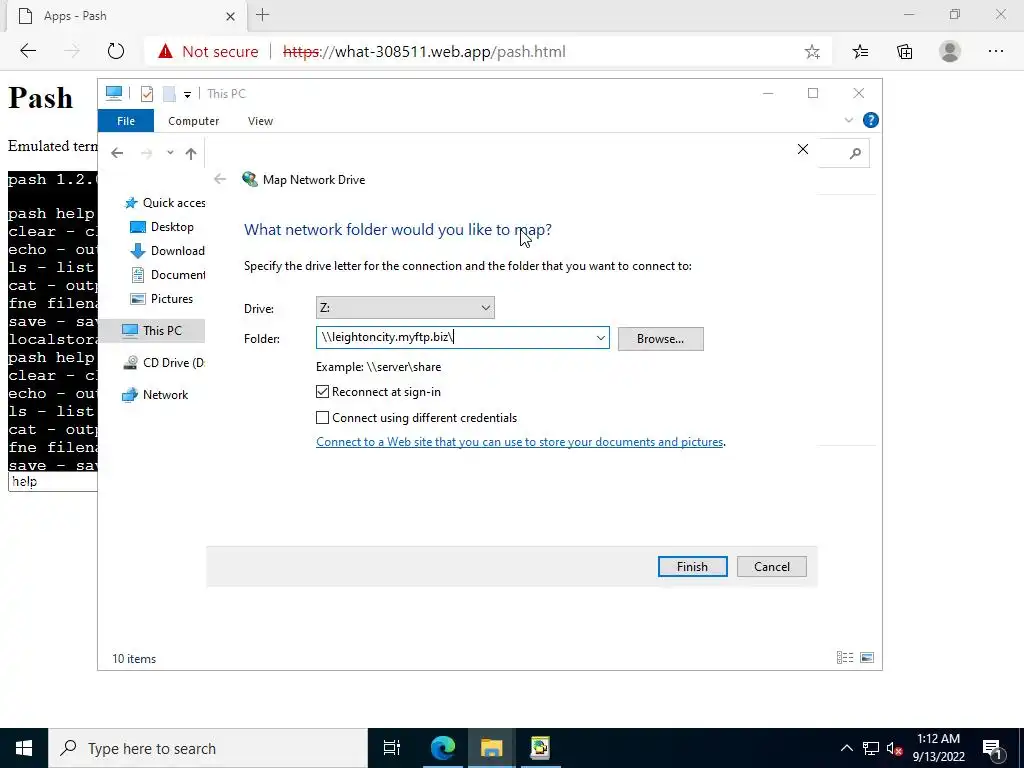Open recent locations dropdown arrow
Screen dimensions: 1024x768
click(x=170, y=153)
